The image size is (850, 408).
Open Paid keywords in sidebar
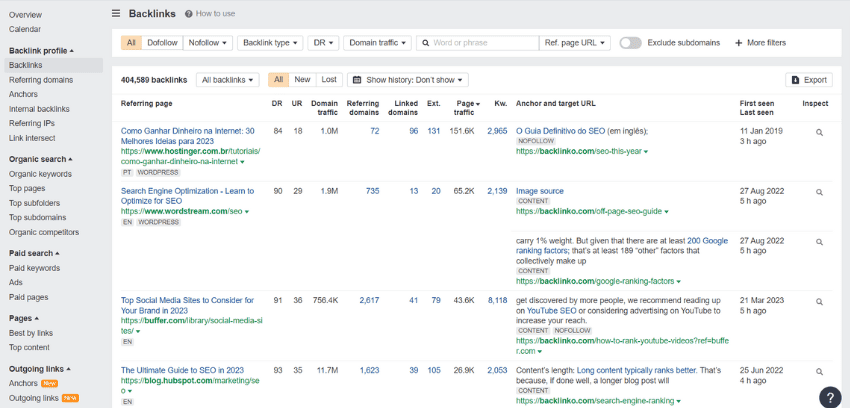click(x=35, y=268)
